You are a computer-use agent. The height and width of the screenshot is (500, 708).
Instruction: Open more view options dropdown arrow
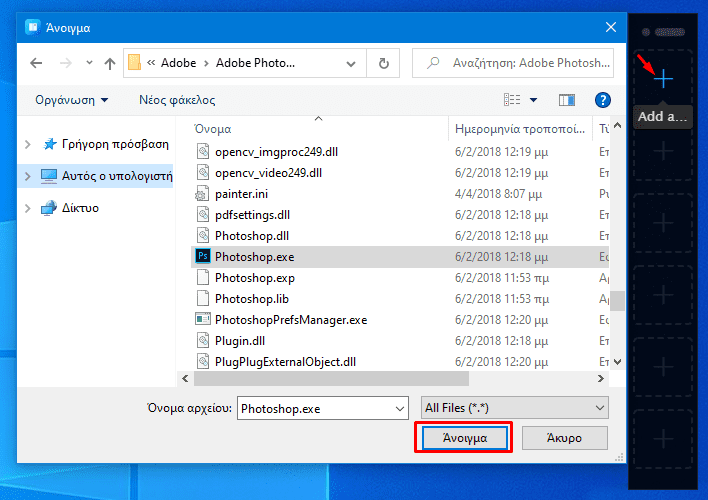tap(534, 100)
